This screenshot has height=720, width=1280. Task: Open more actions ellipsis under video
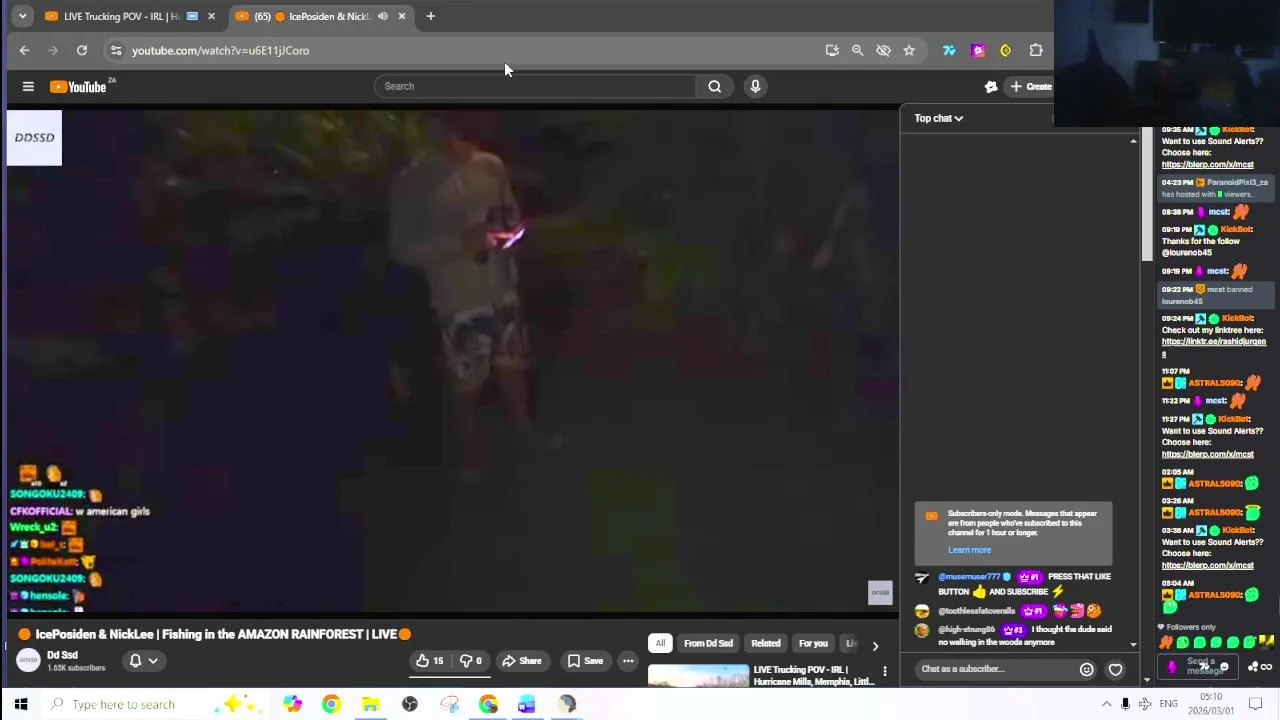628,661
